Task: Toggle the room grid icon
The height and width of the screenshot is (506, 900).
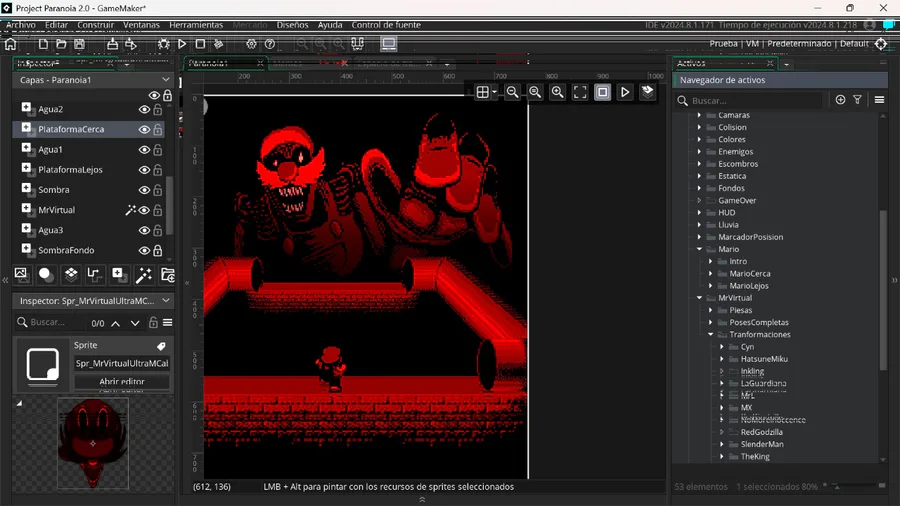Action: [483, 92]
